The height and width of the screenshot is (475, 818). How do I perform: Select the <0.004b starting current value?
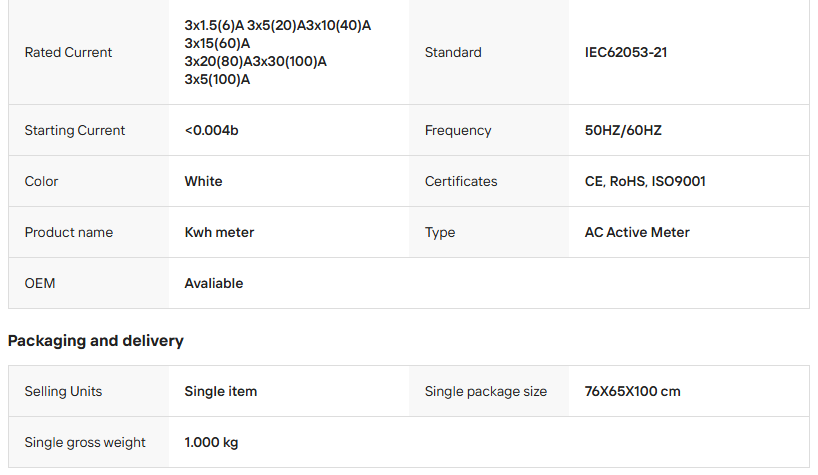point(211,130)
